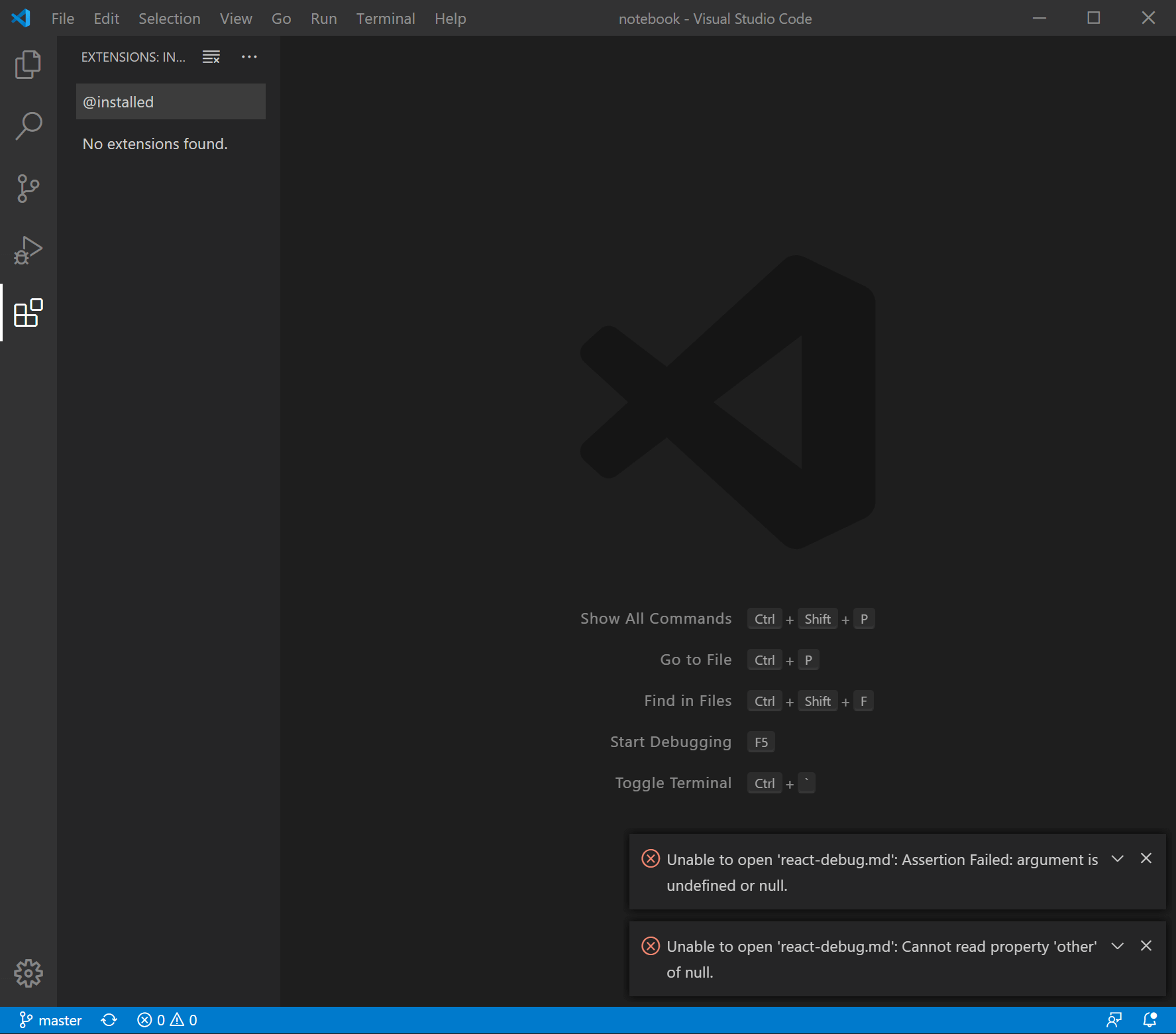1176x1034 pixels.
Task: Close the 'Assertion Failed' error notification
Action: 1146,858
